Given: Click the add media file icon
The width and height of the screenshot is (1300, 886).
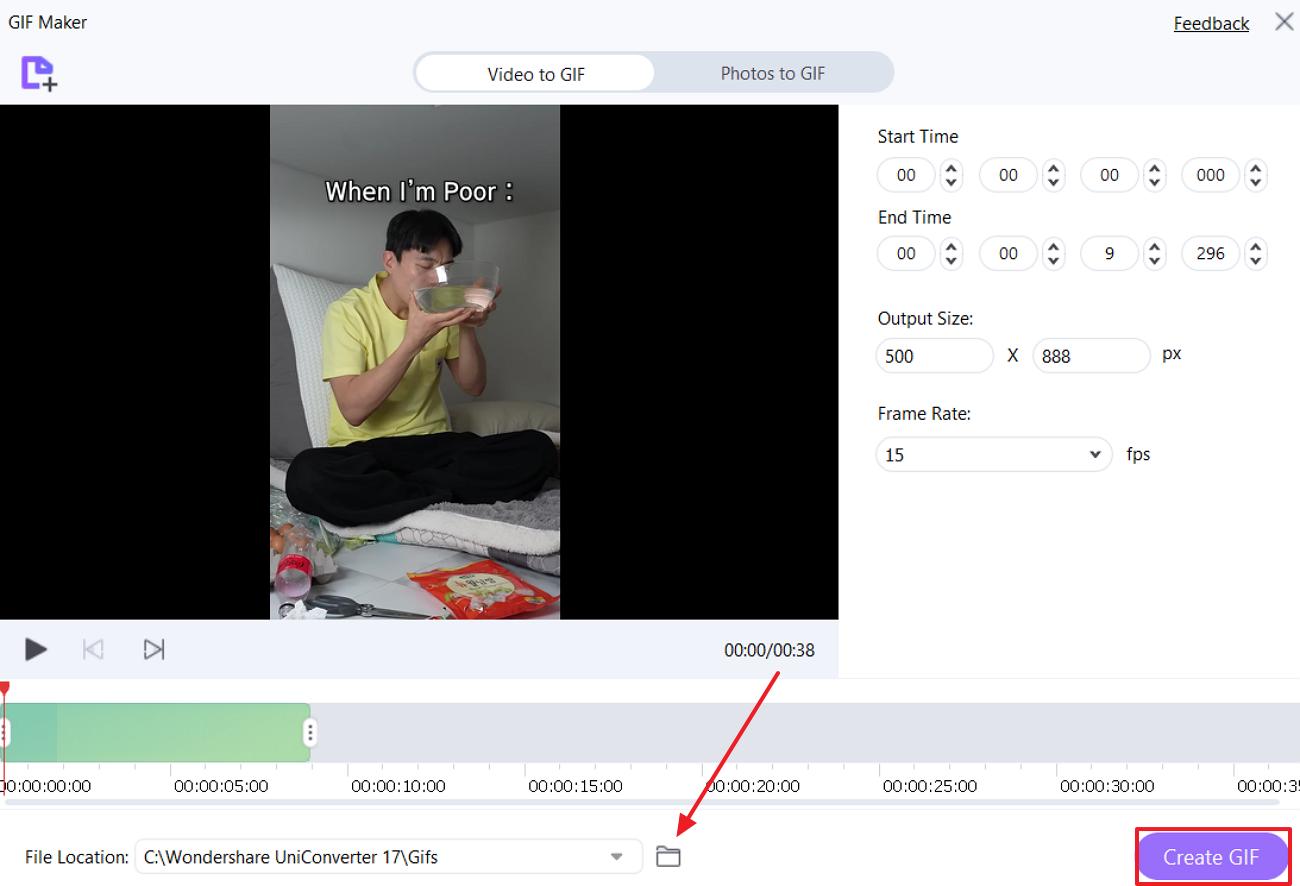Looking at the screenshot, I should [x=40, y=73].
